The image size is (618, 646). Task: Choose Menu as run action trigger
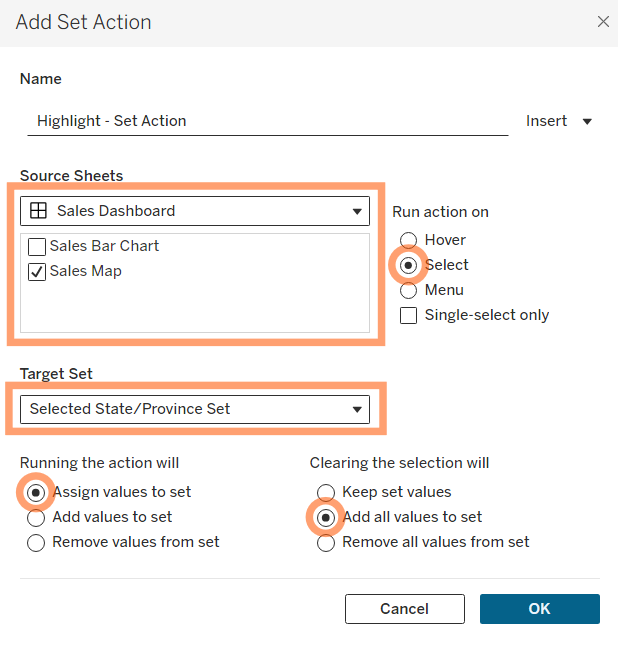(408, 290)
